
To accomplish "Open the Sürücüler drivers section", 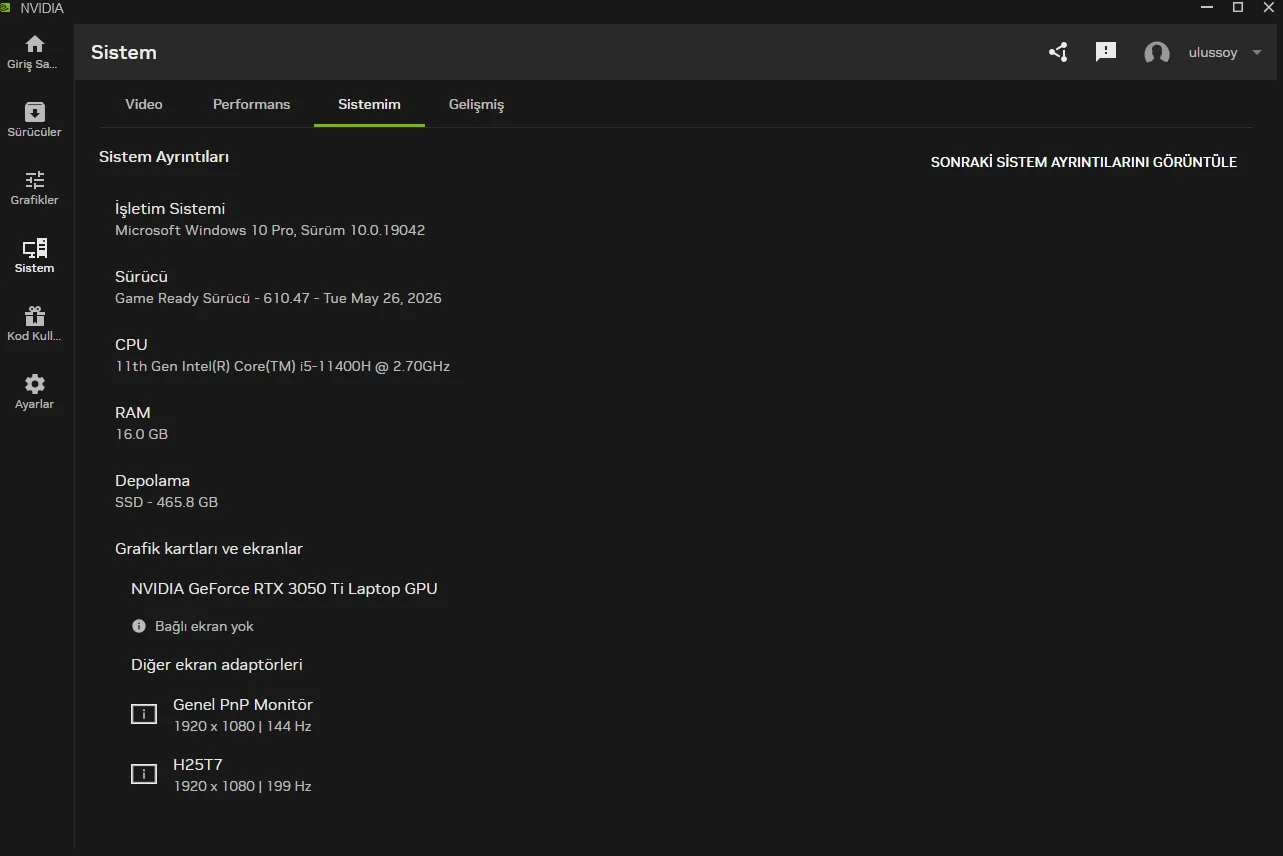I will point(35,112).
